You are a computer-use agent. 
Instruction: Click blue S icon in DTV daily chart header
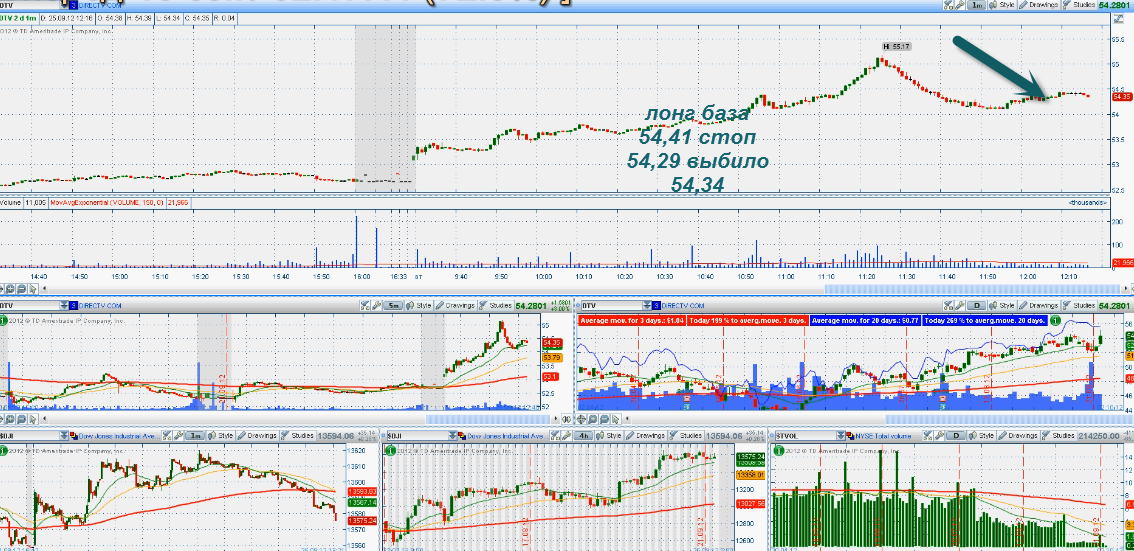tap(656, 306)
